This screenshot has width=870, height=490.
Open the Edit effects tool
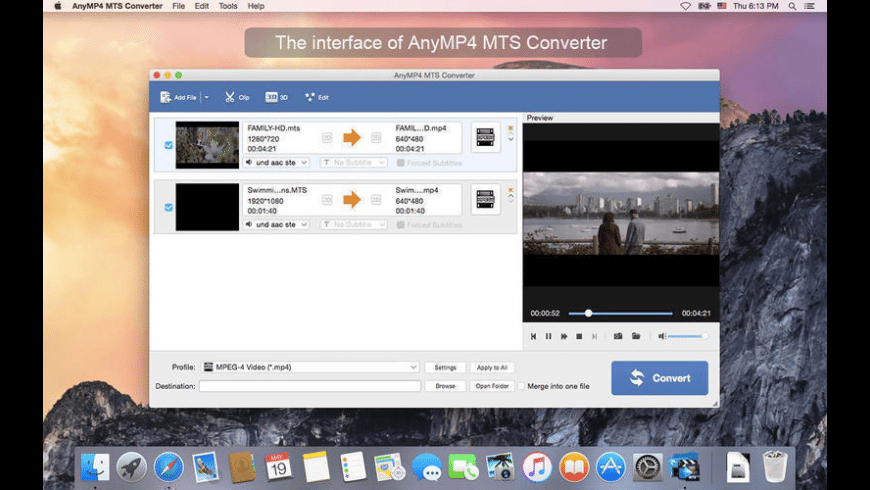[317, 97]
